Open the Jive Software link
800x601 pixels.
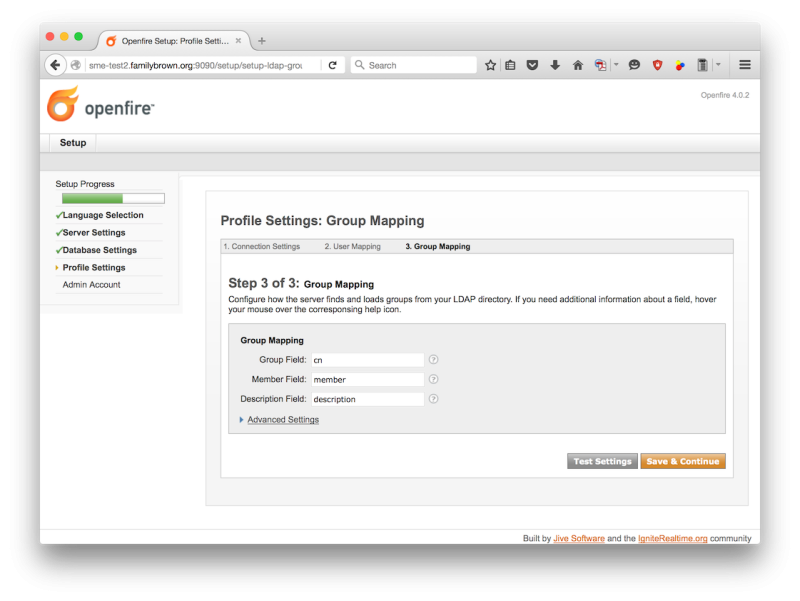pos(579,538)
